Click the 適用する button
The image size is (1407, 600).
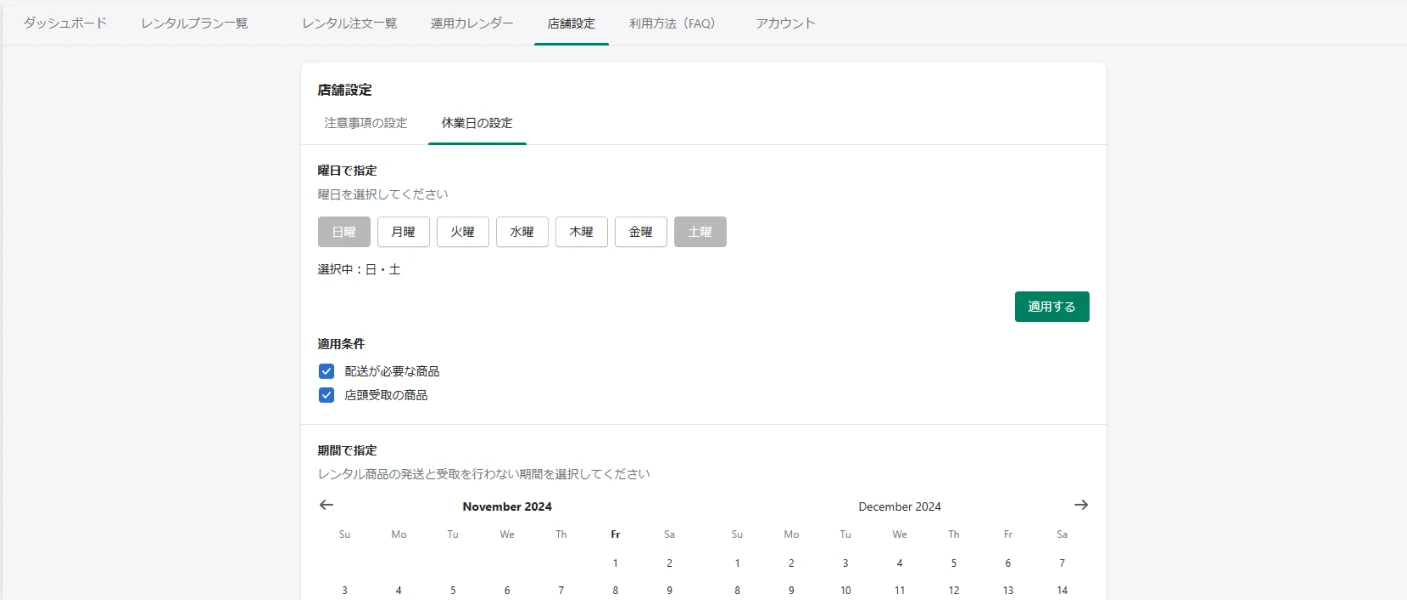pos(1052,306)
